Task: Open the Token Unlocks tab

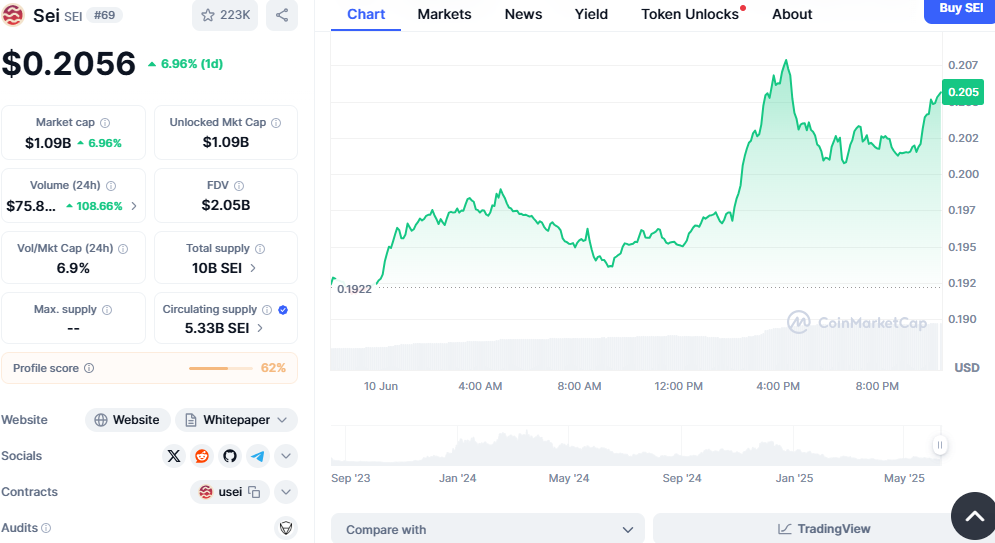Action: [x=692, y=14]
